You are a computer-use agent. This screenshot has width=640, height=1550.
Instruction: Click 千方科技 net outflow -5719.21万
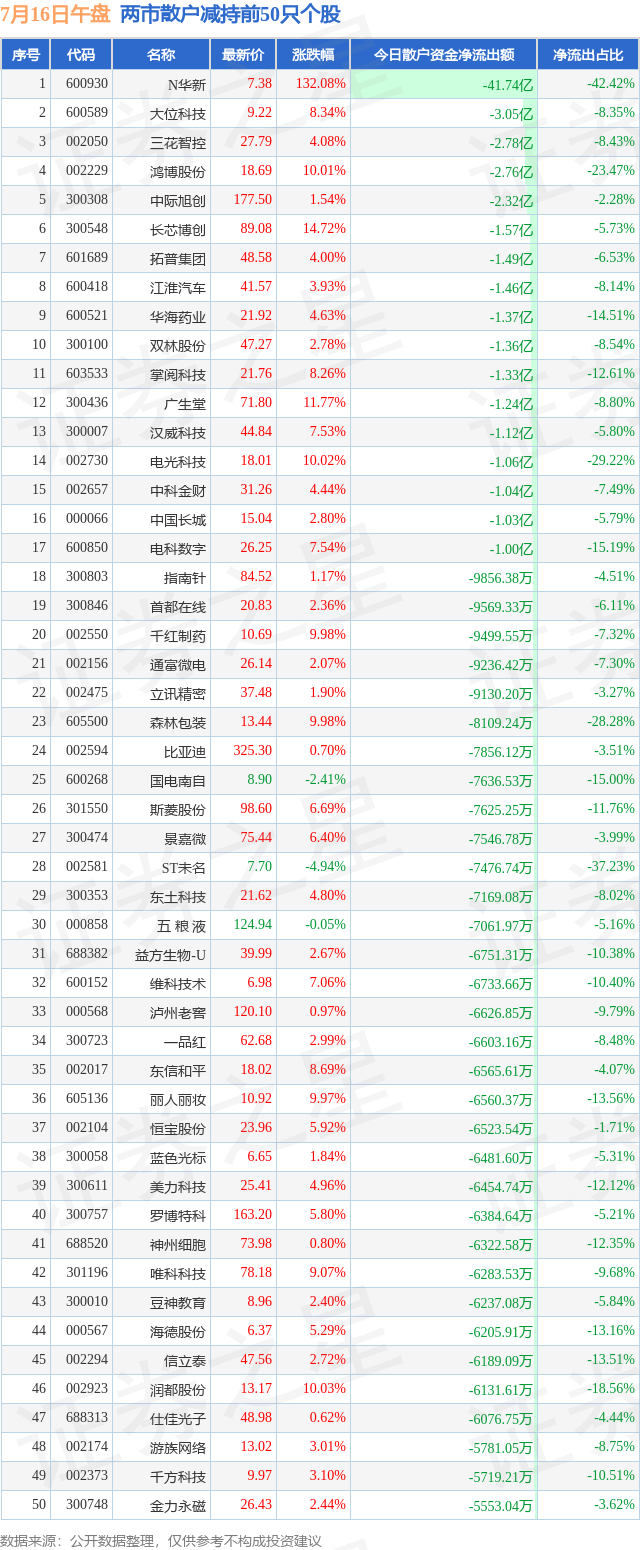501,1476
